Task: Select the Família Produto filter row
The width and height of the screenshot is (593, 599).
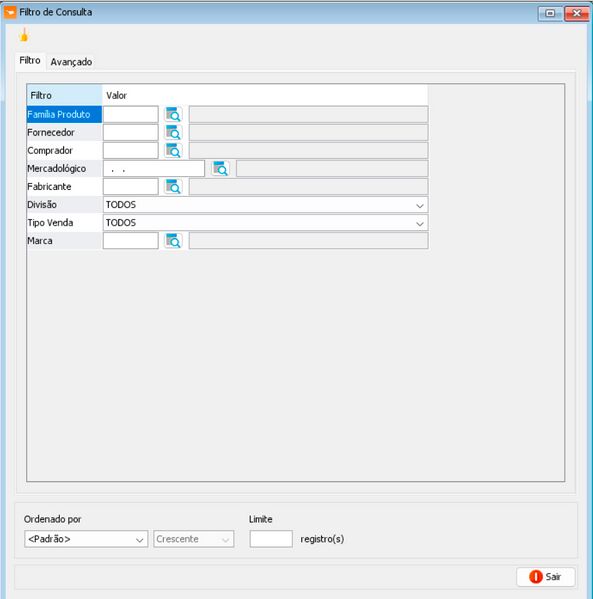Action: (64, 114)
